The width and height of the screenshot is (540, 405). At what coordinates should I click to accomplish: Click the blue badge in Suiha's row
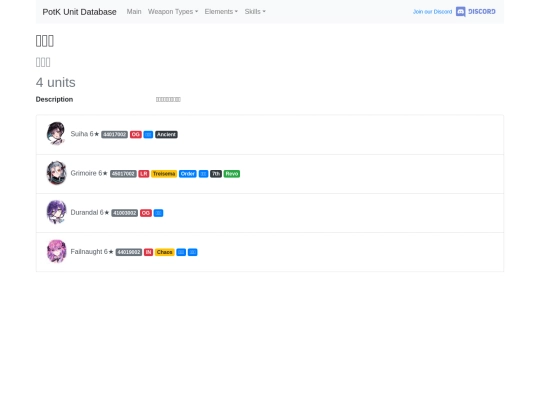(148, 134)
